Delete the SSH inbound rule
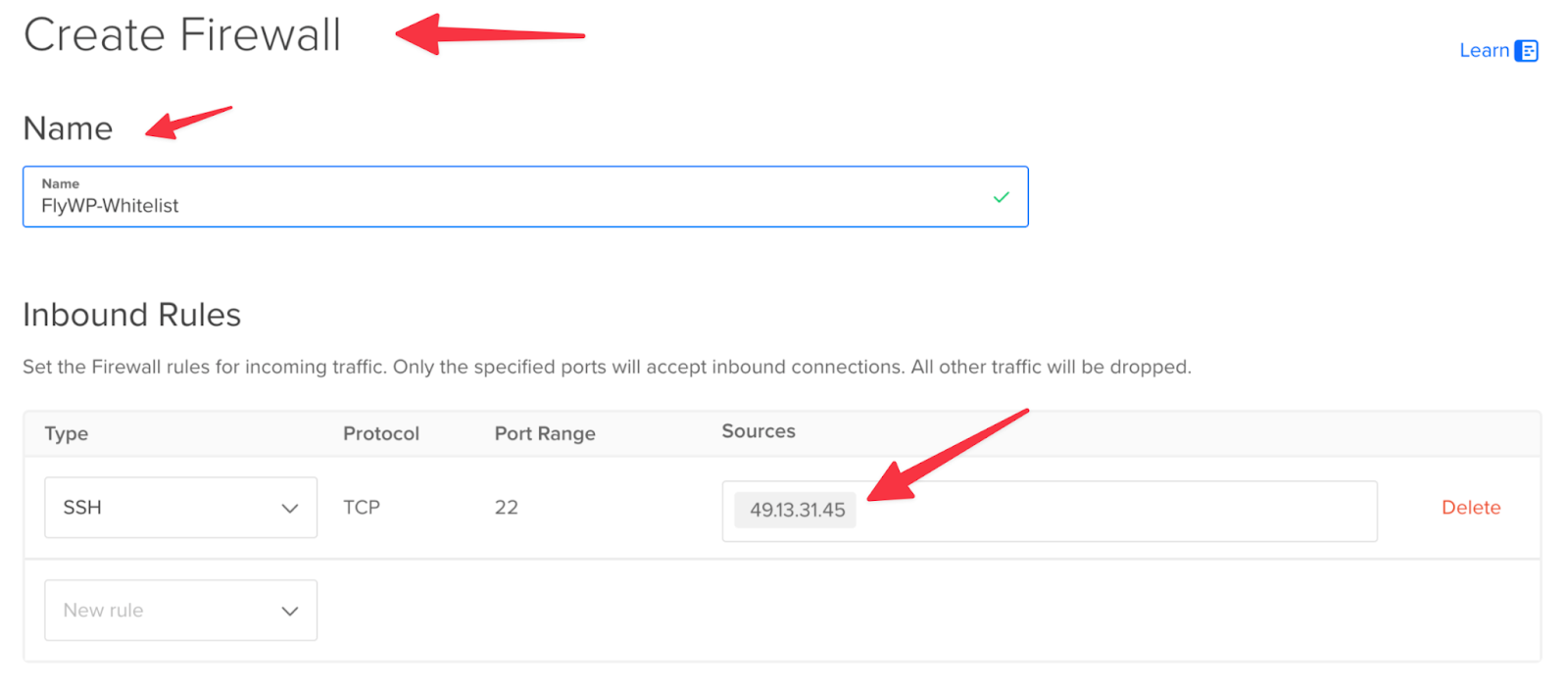Image resolution: width=1568 pixels, height=694 pixels. tap(1470, 508)
